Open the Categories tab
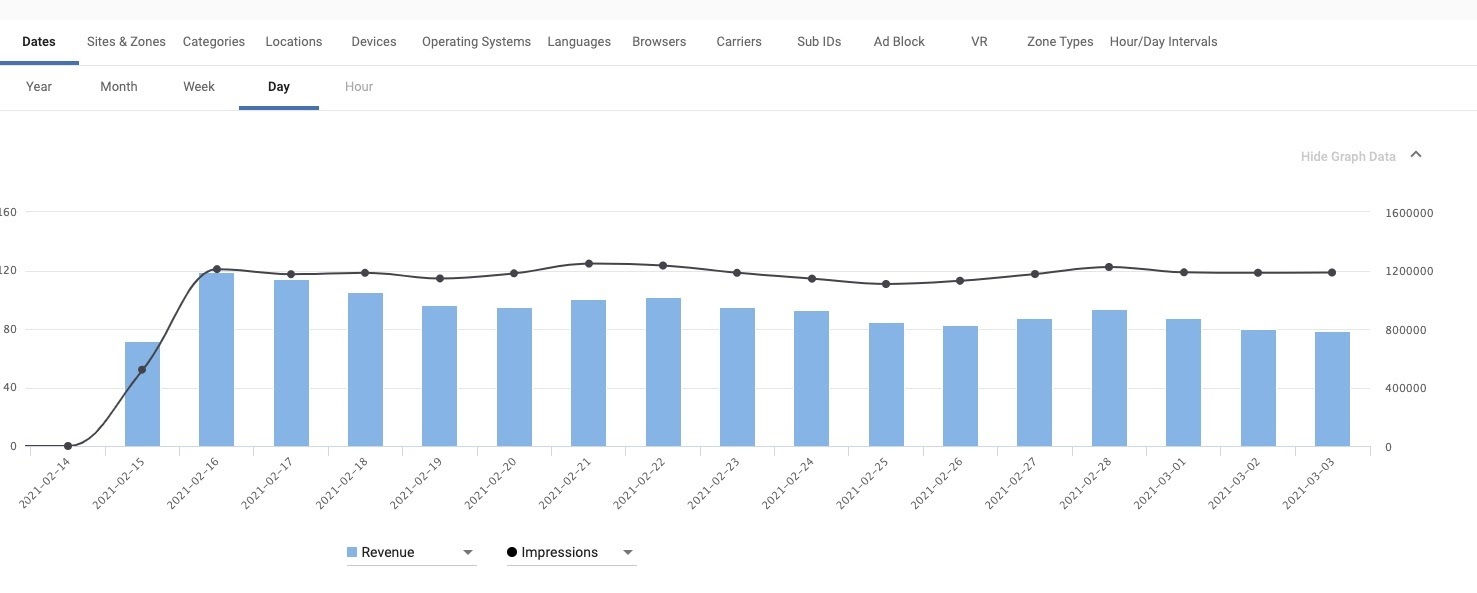The width and height of the screenshot is (1477, 593). point(213,42)
